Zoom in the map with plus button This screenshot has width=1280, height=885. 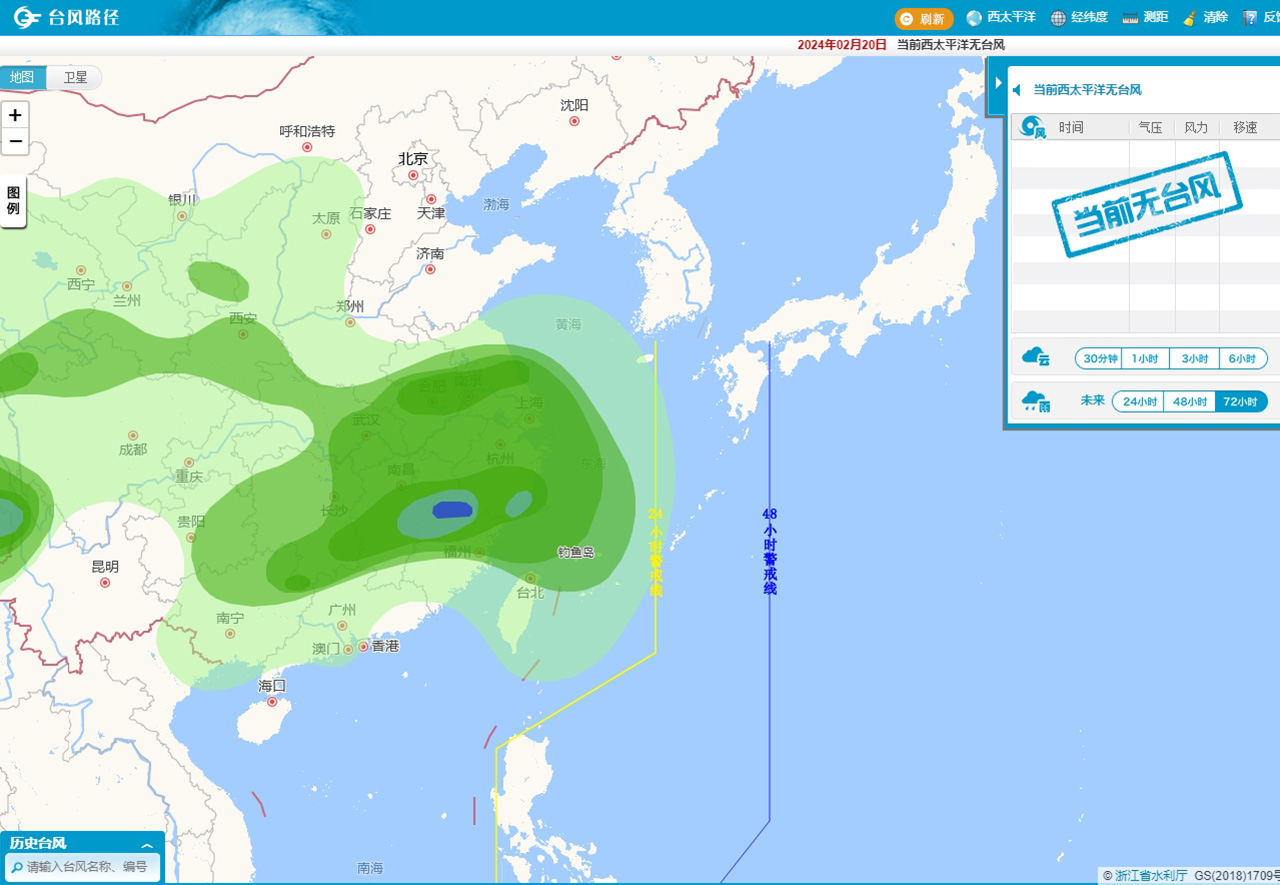coord(15,115)
